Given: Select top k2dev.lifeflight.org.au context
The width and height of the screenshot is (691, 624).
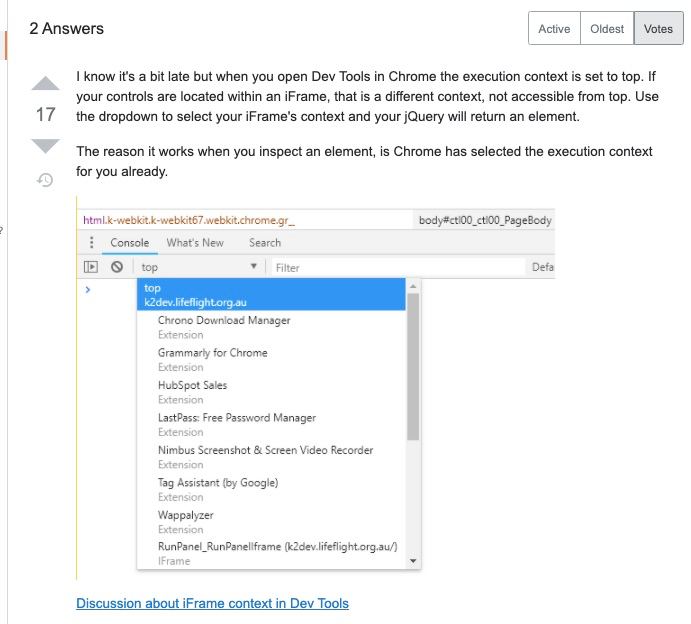Looking at the screenshot, I should pyautogui.click(x=271, y=294).
